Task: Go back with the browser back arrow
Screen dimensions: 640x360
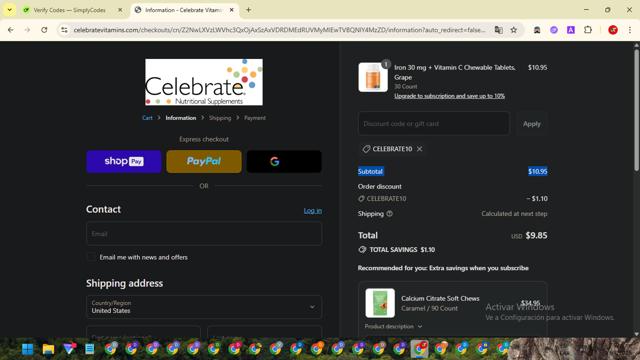Action: coord(11,30)
